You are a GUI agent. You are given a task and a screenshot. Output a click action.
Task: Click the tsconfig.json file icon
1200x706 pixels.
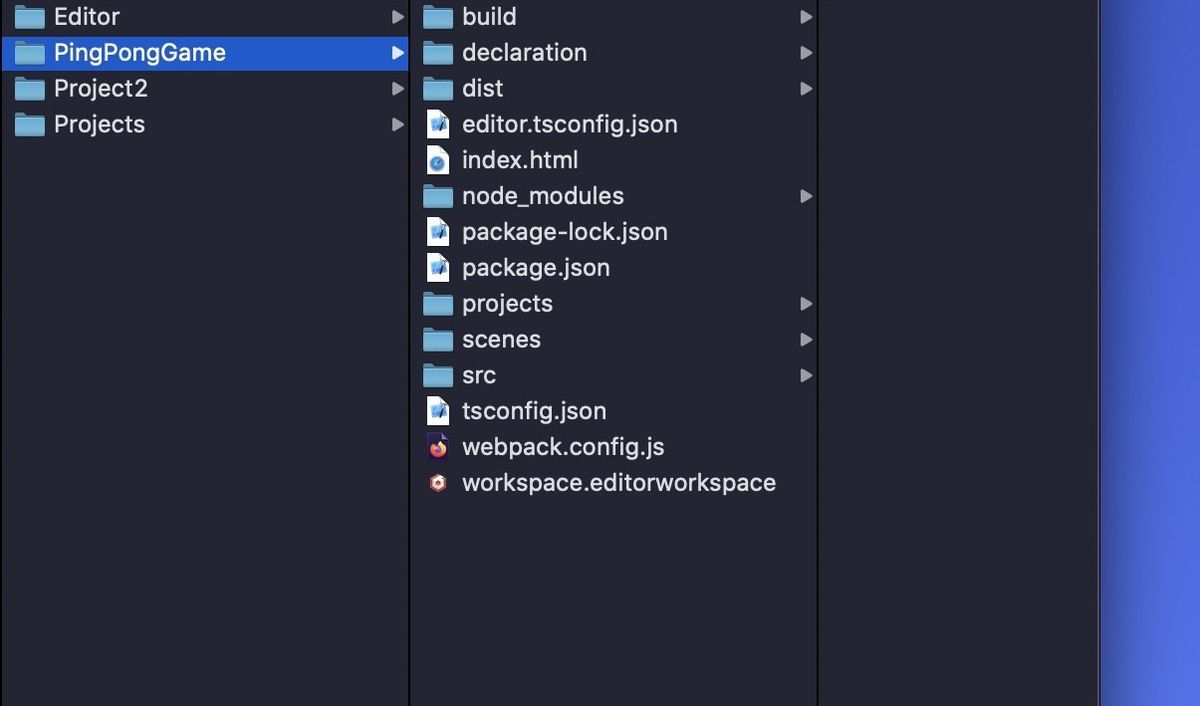(437, 411)
